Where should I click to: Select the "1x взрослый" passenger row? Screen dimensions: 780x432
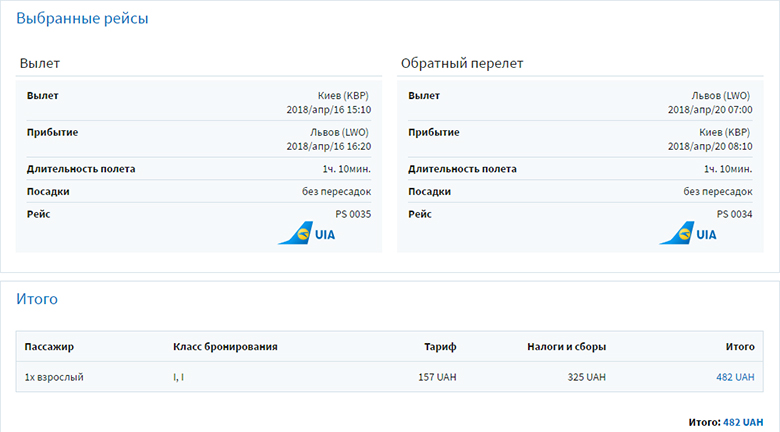[x=54, y=377]
